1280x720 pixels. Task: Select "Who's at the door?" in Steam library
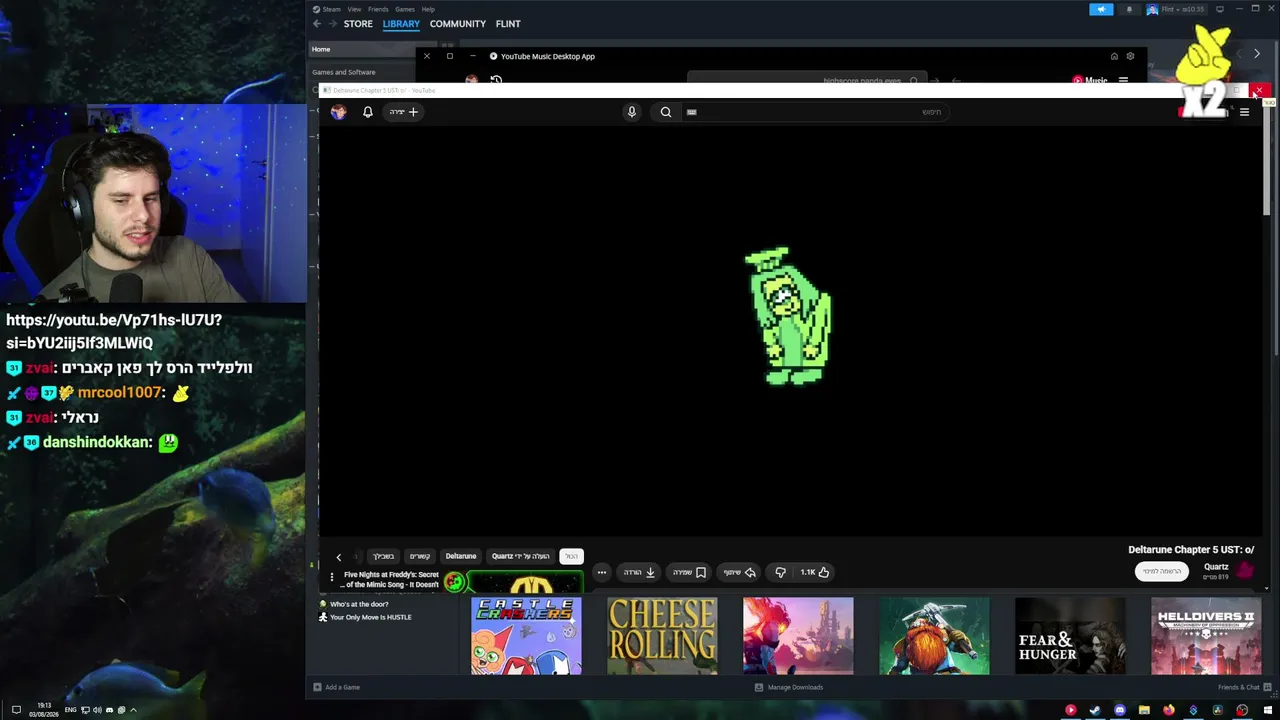pyautogui.click(x=358, y=604)
